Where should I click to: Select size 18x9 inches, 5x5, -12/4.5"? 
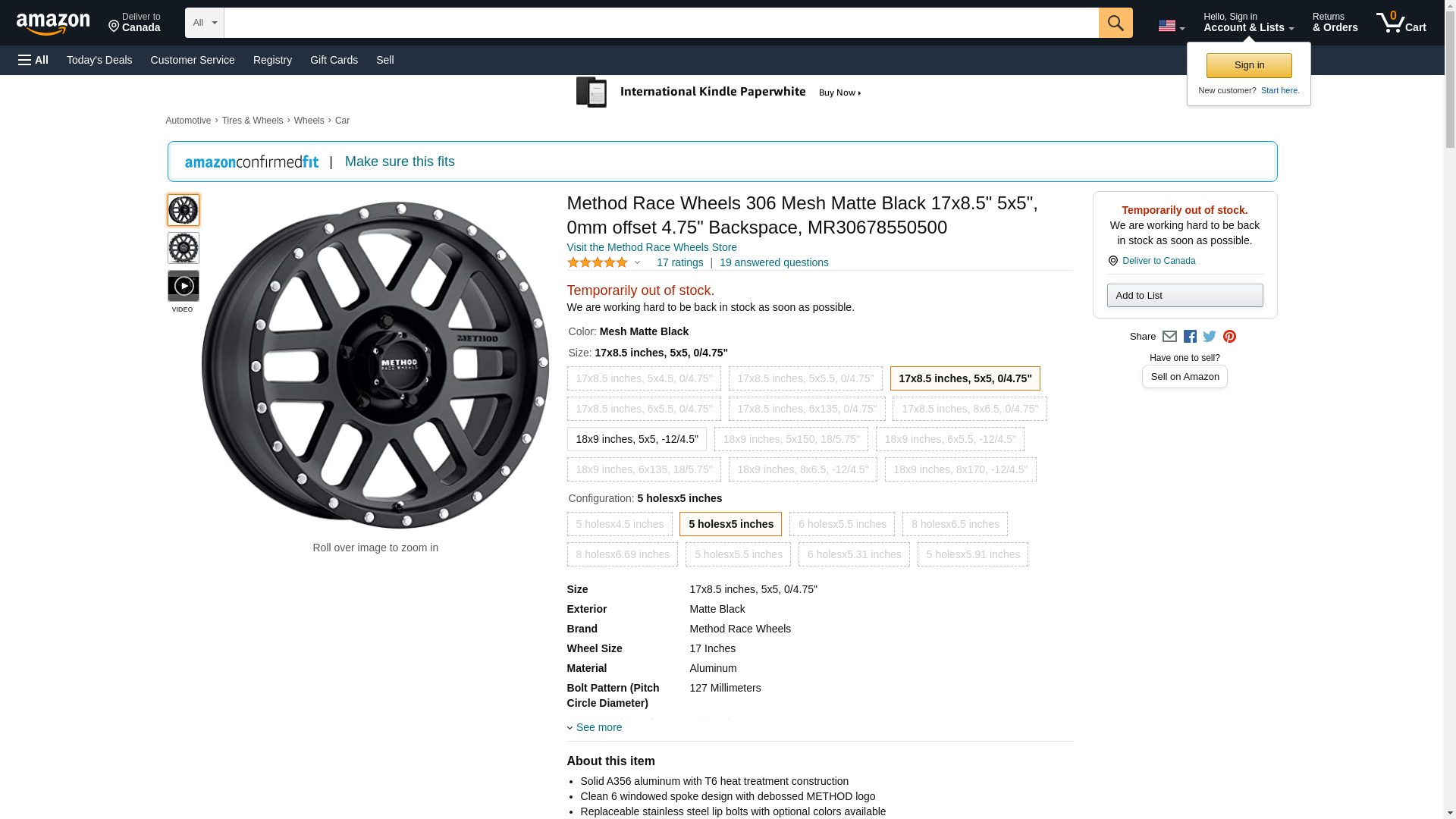636,439
